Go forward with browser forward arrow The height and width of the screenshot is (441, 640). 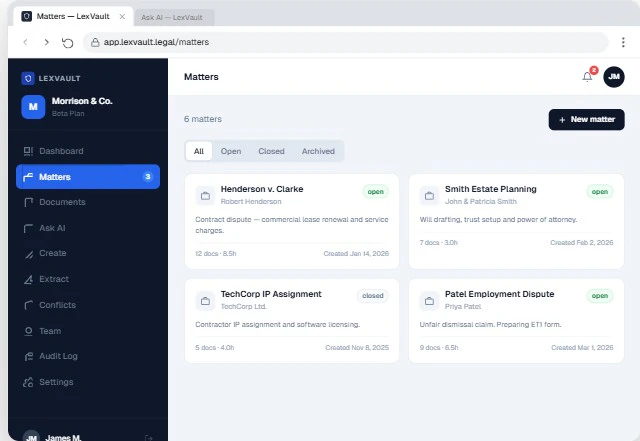[x=47, y=42]
